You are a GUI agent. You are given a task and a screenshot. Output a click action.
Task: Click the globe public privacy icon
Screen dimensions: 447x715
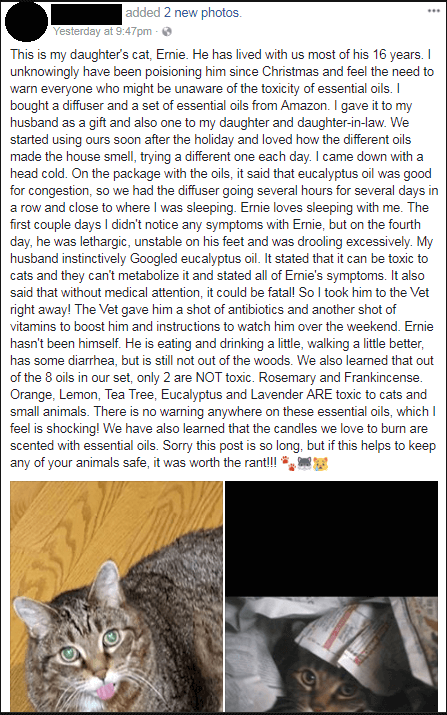[167, 31]
